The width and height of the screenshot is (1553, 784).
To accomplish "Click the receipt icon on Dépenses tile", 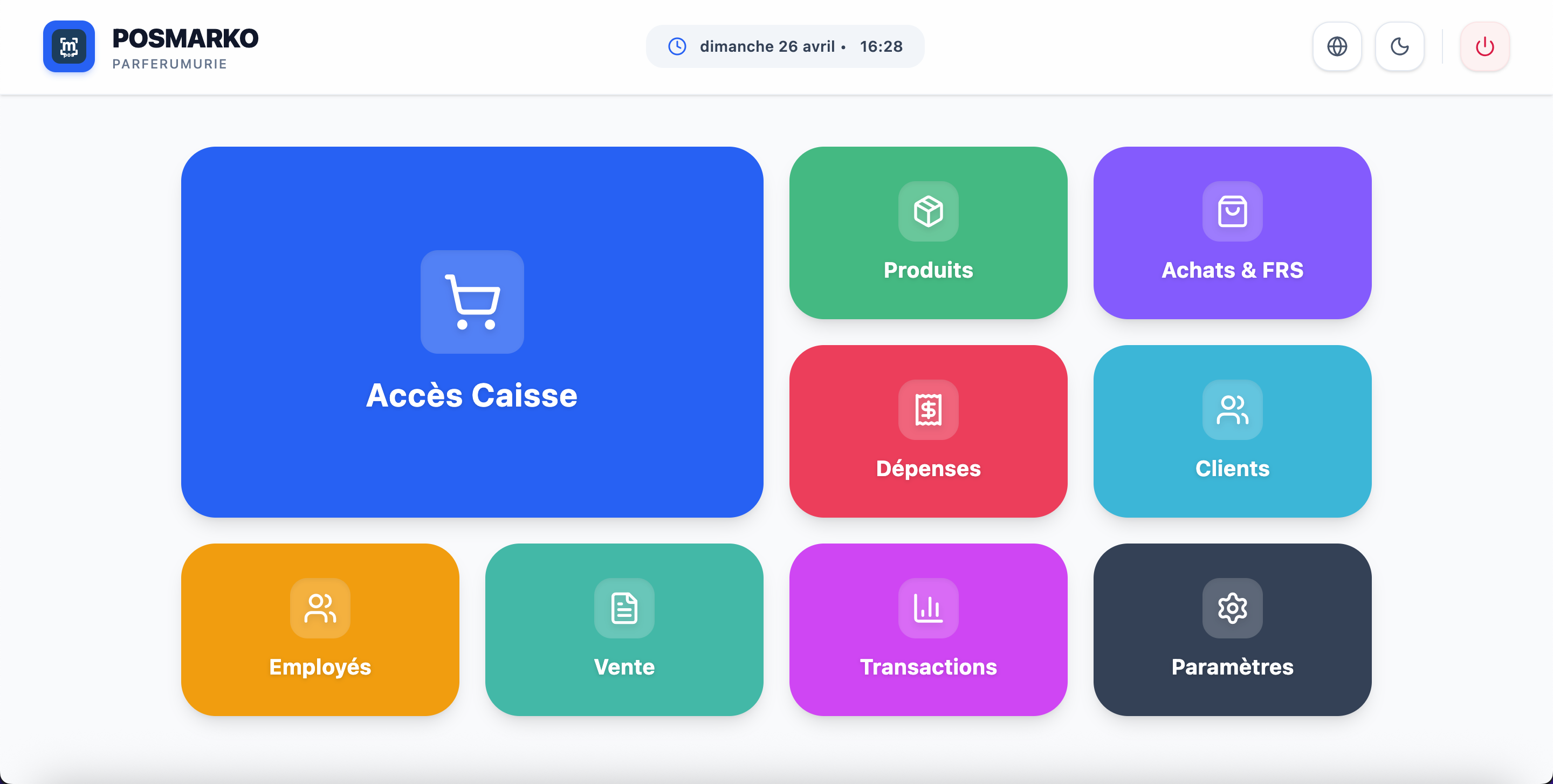I will click(928, 409).
